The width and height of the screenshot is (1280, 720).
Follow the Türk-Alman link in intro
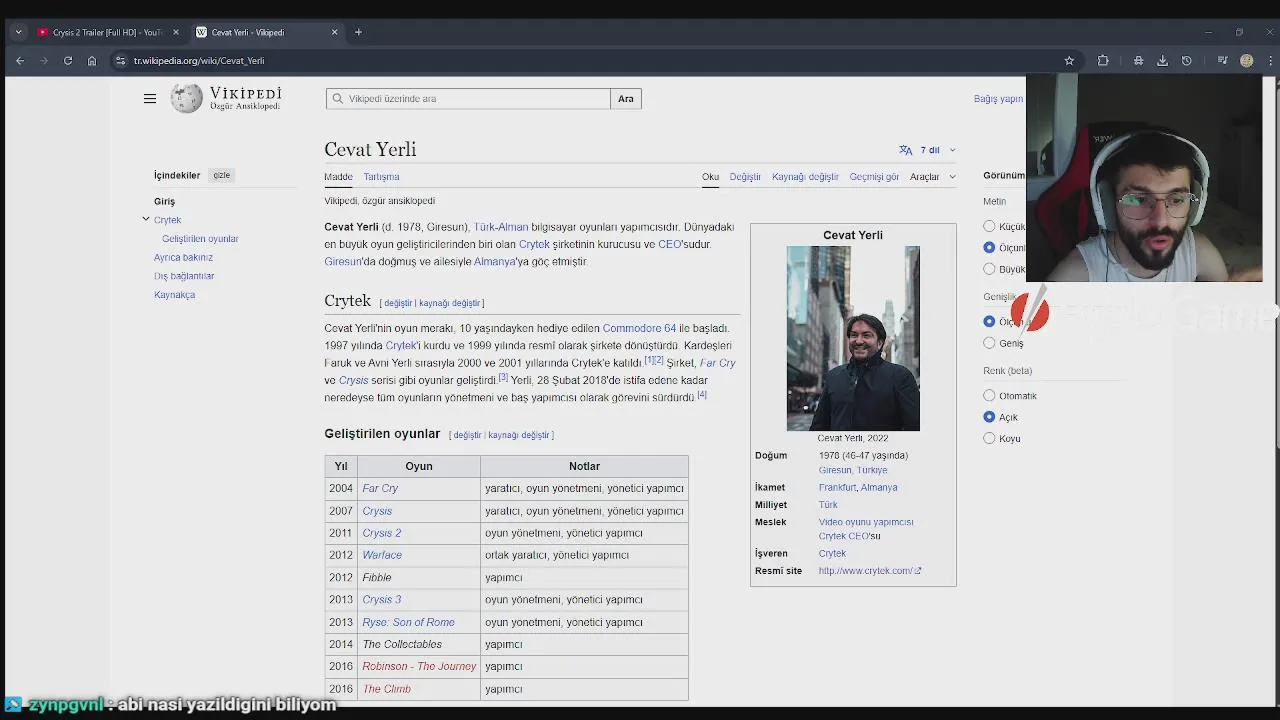tap(501, 227)
